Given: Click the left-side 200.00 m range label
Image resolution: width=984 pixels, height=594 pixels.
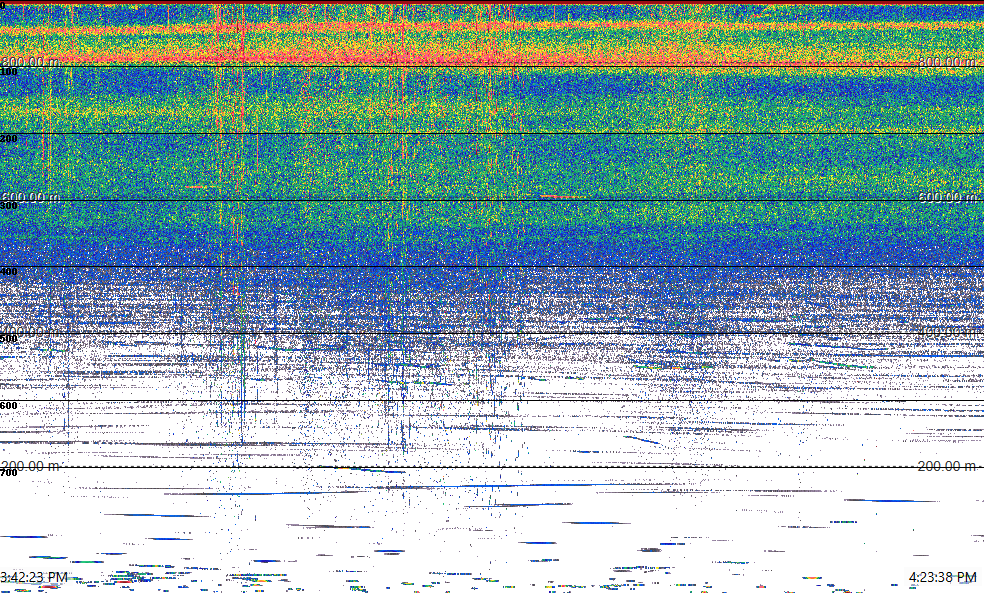Looking at the screenshot, I should 30,466.
